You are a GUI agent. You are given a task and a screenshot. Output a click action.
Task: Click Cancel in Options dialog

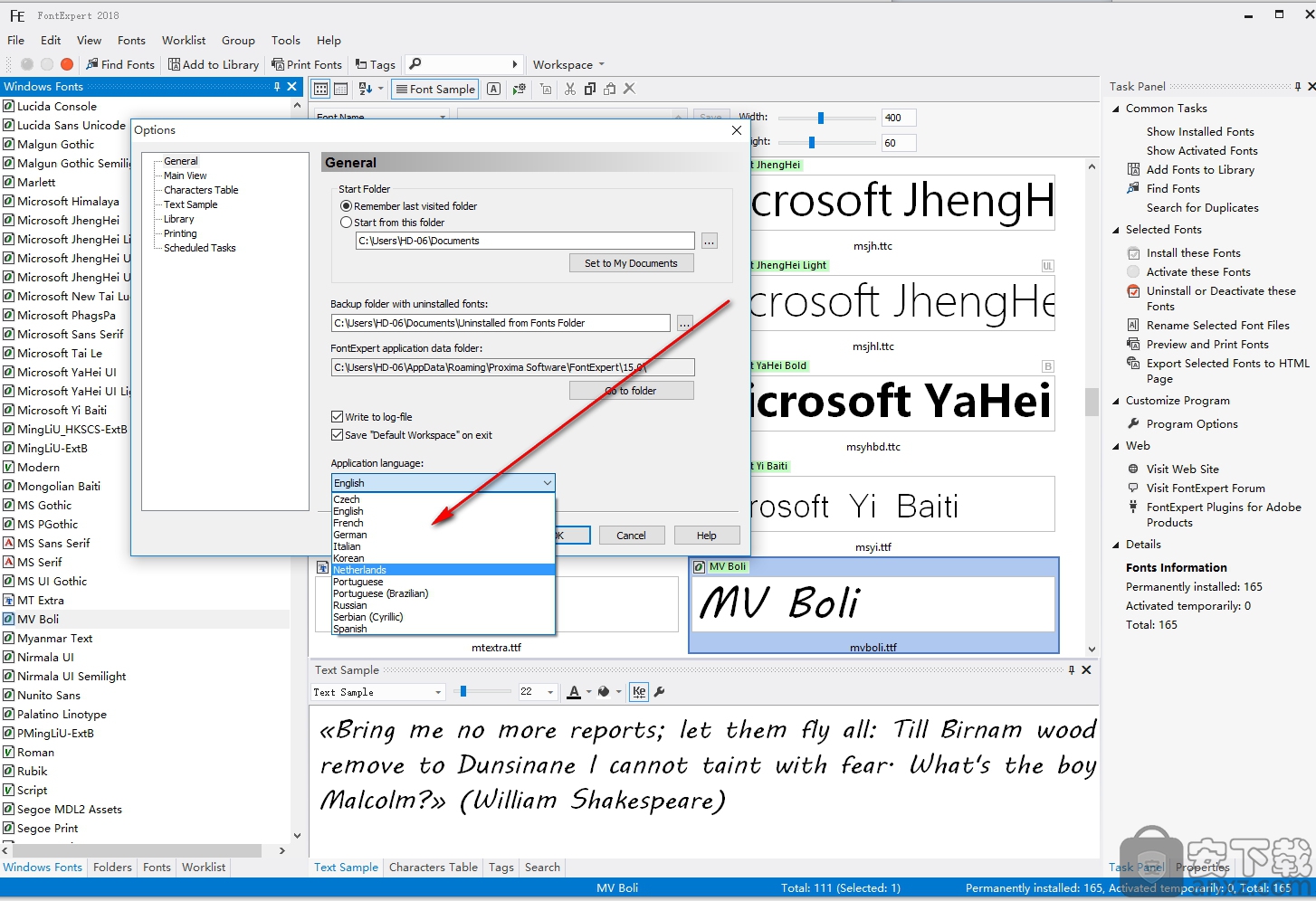point(631,536)
